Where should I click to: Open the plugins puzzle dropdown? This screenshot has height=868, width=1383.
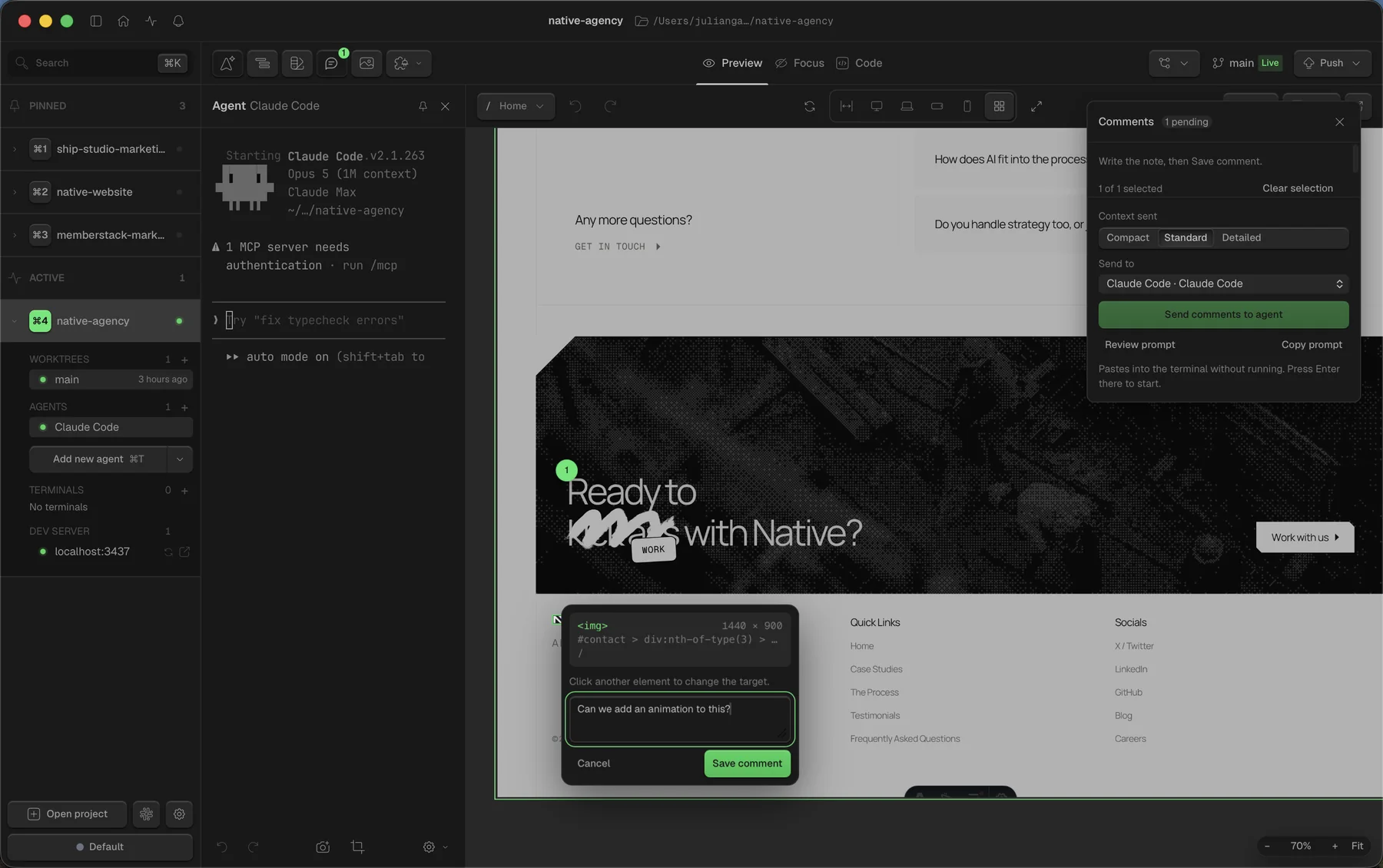[408, 63]
